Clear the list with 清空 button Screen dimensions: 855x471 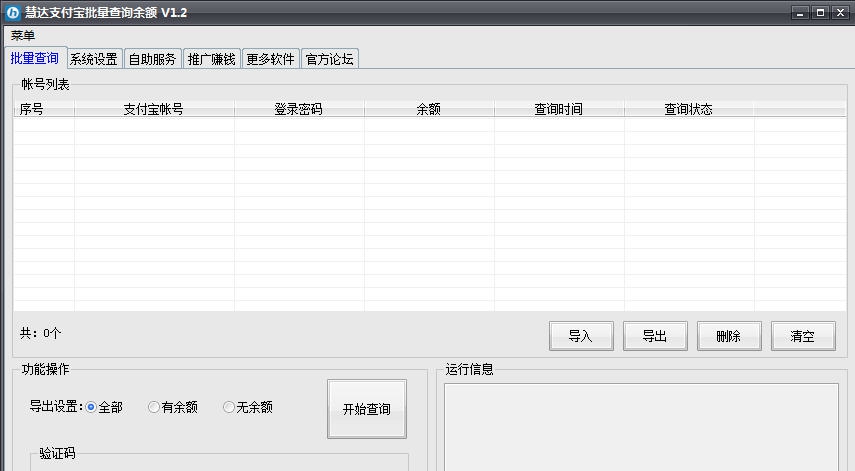point(803,336)
